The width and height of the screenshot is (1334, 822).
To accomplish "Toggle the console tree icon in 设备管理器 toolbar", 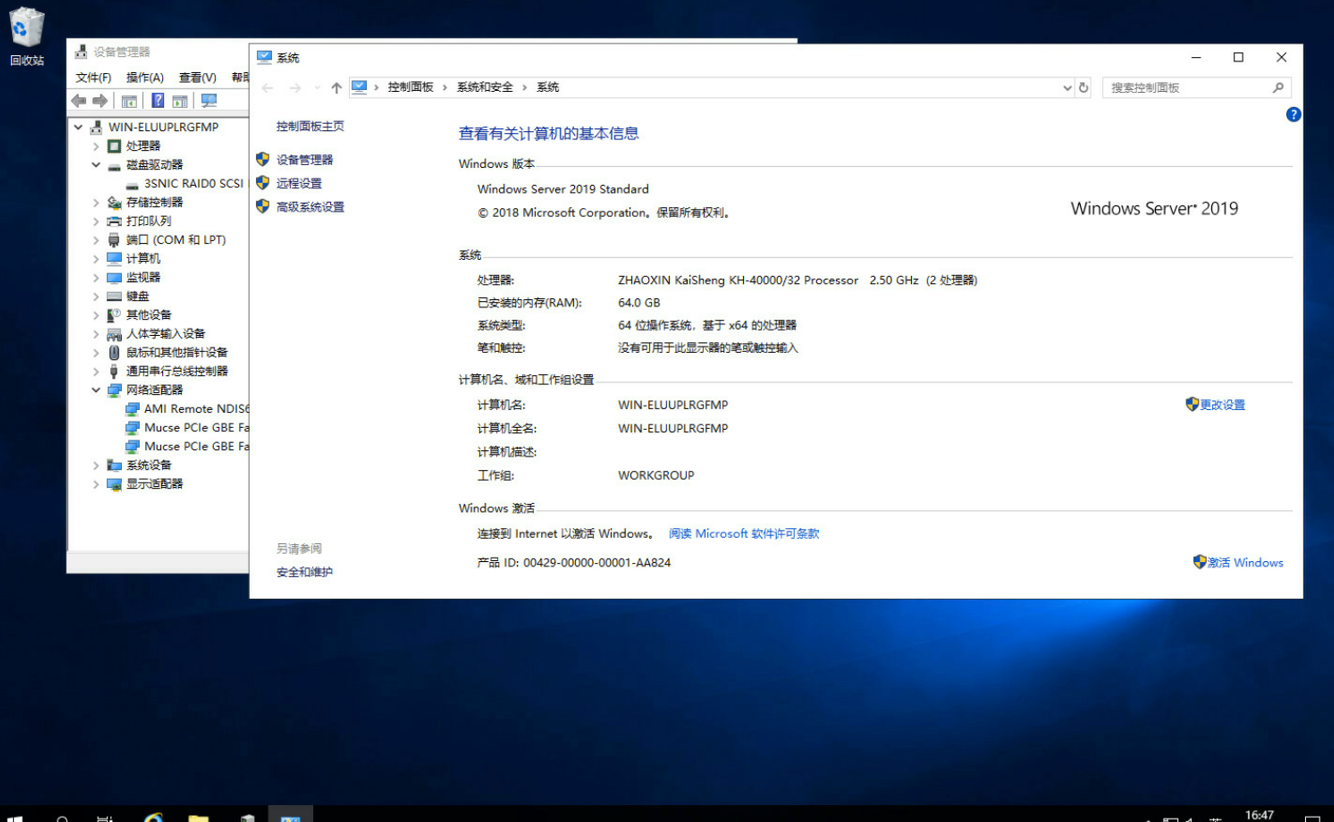I will [x=129, y=101].
